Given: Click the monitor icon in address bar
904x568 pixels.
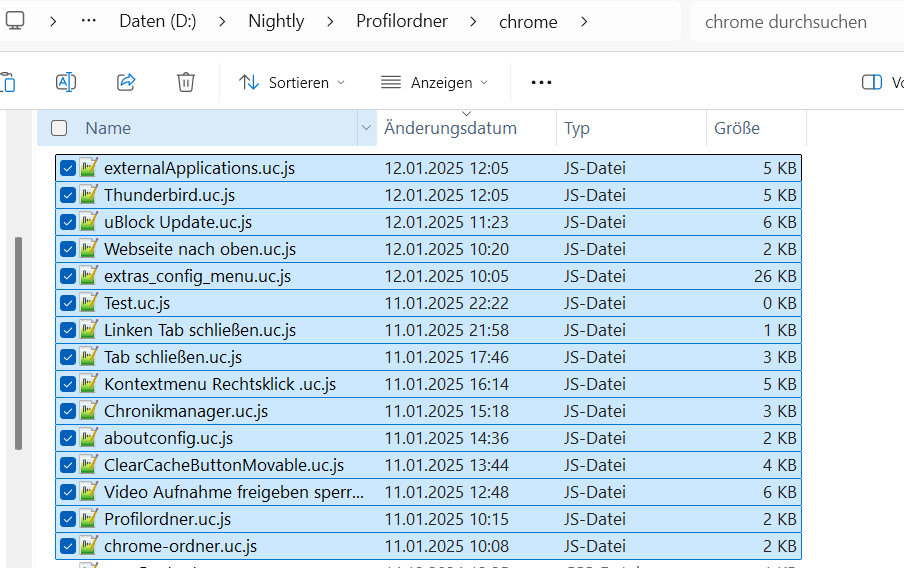Looking at the screenshot, I should pos(15,21).
